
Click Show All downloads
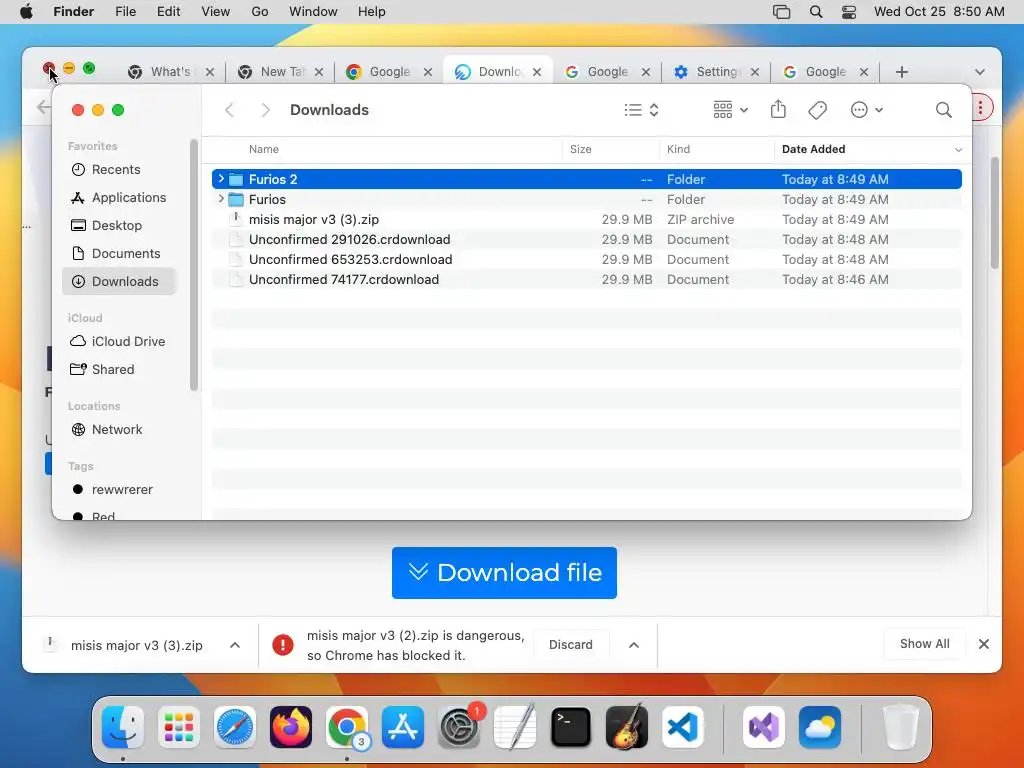point(925,644)
